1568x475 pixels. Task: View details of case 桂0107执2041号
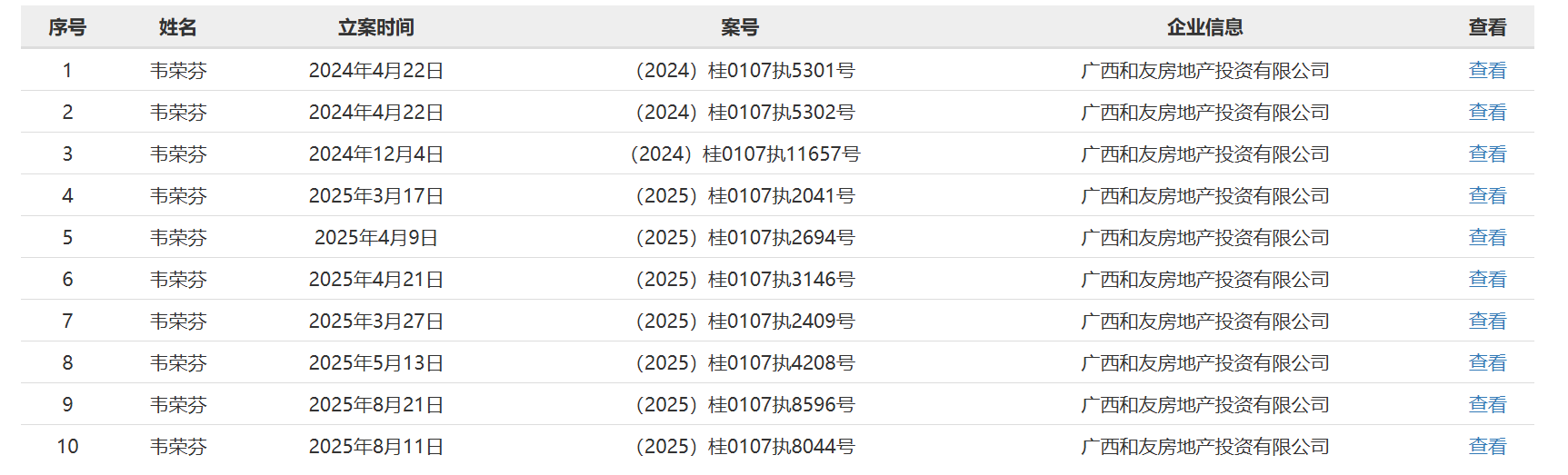tap(1487, 195)
